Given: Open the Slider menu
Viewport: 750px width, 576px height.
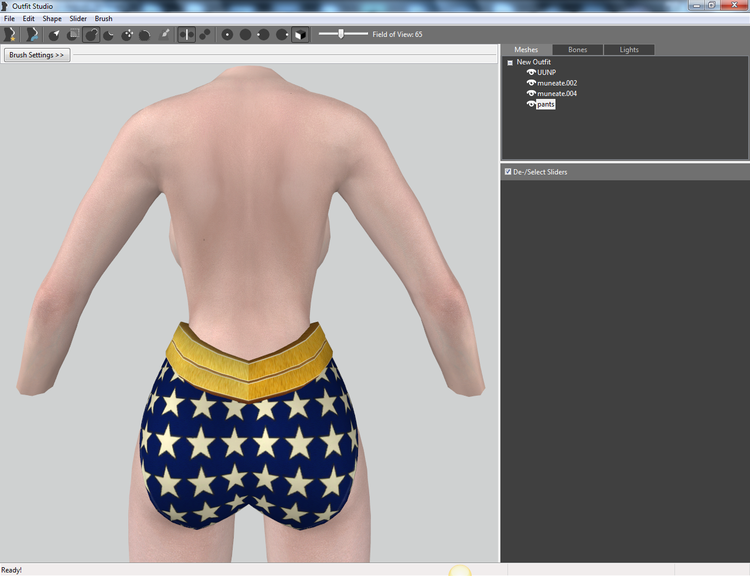Looking at the screenshot, I should [x=78, y=19].
